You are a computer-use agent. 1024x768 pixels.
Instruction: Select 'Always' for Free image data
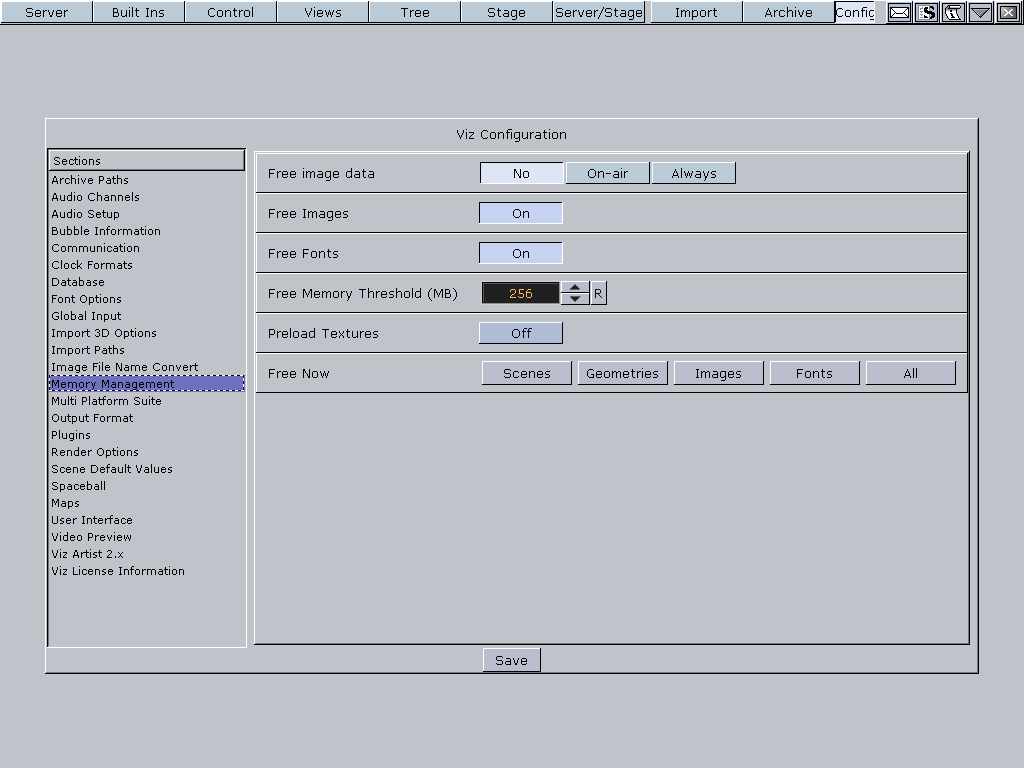click(x=694, y=172)
